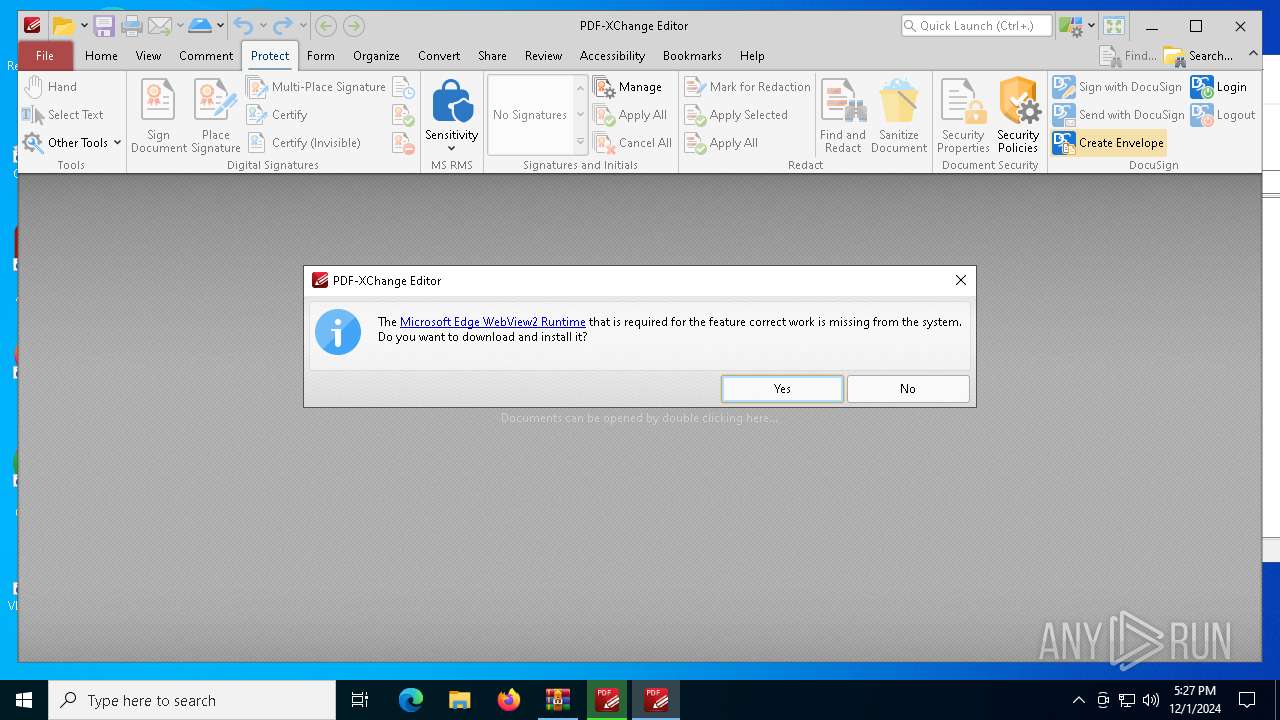Screen dimensions: 1280x720
Task: Switch to the View ribbon tab
Action: [148, 56]
